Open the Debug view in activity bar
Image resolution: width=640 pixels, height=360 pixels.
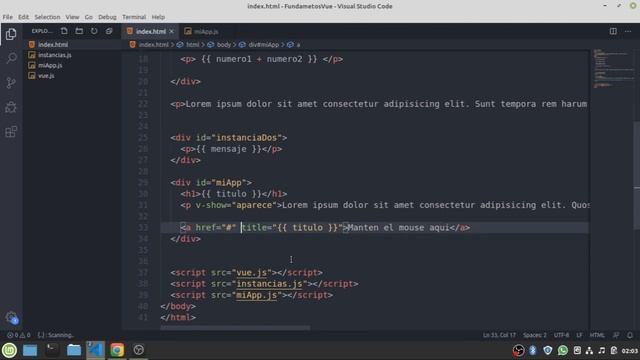(11, 107)
